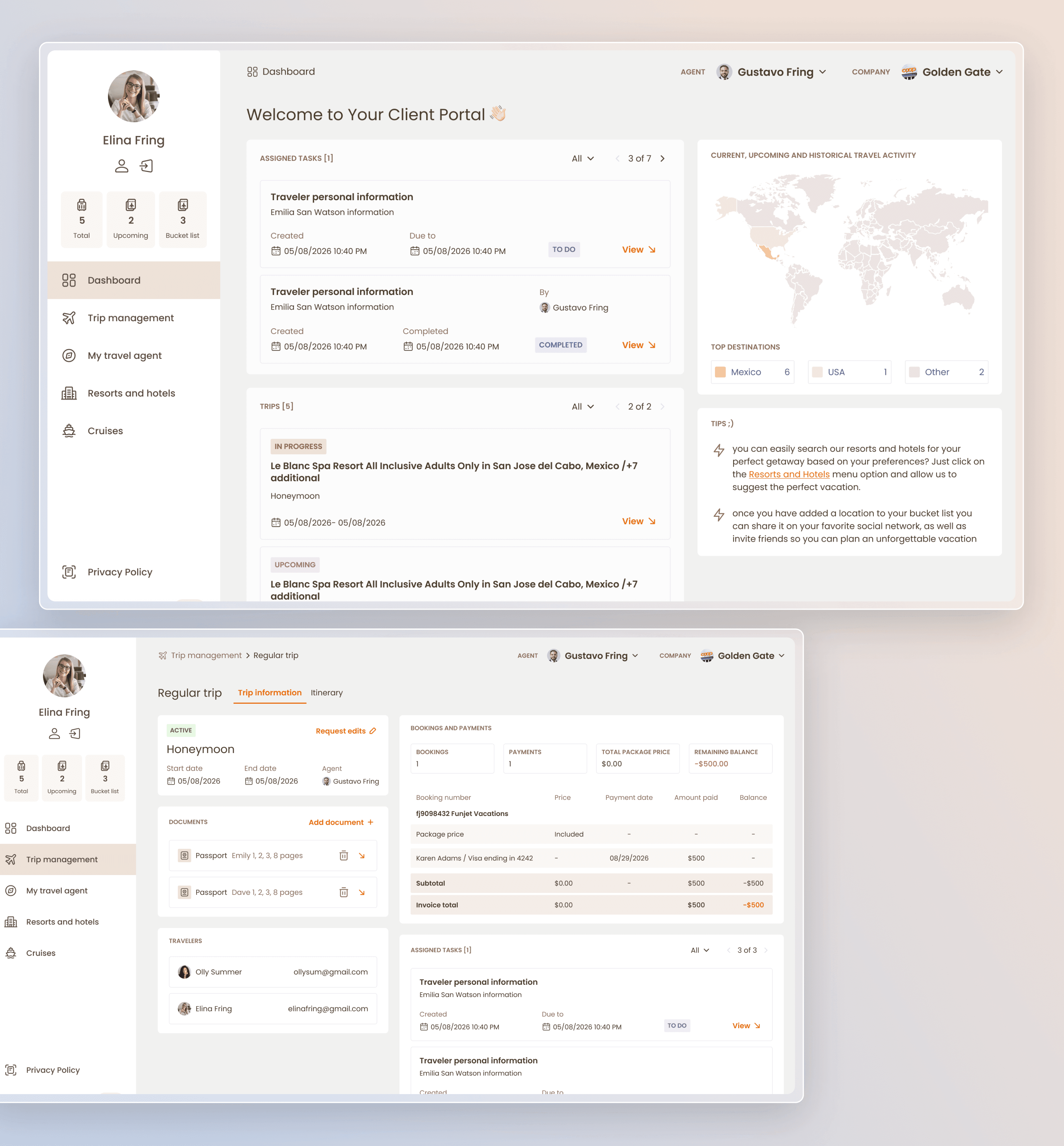The height and width of the screenshot is (1146, 1064).
Task: Click the Other destination color swatch
Action: click(x=914, y=372)
